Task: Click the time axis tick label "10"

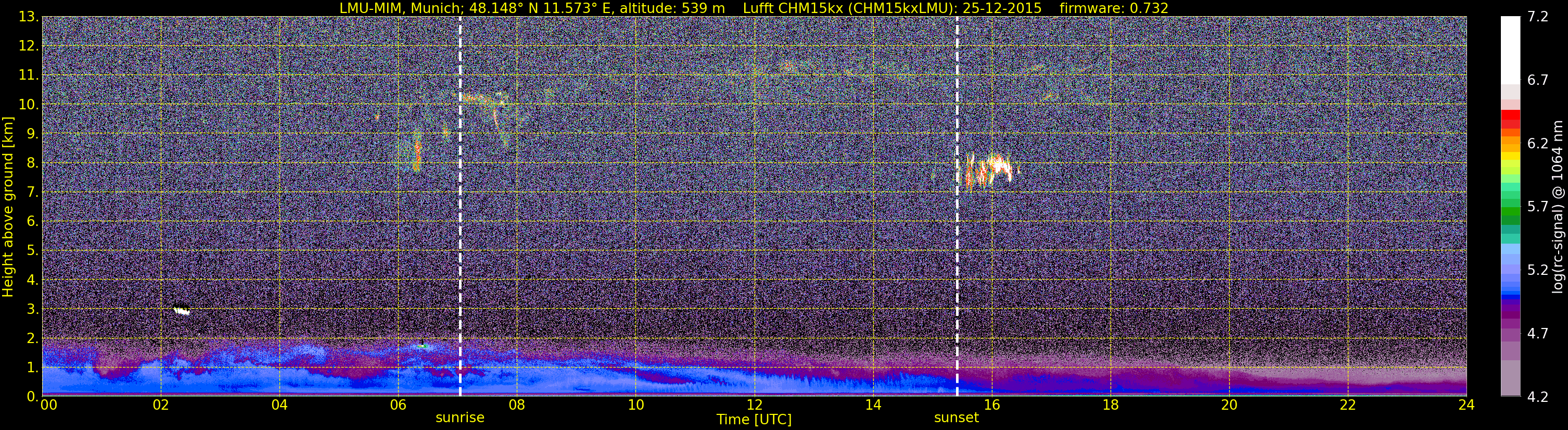Action: [635, 405]
